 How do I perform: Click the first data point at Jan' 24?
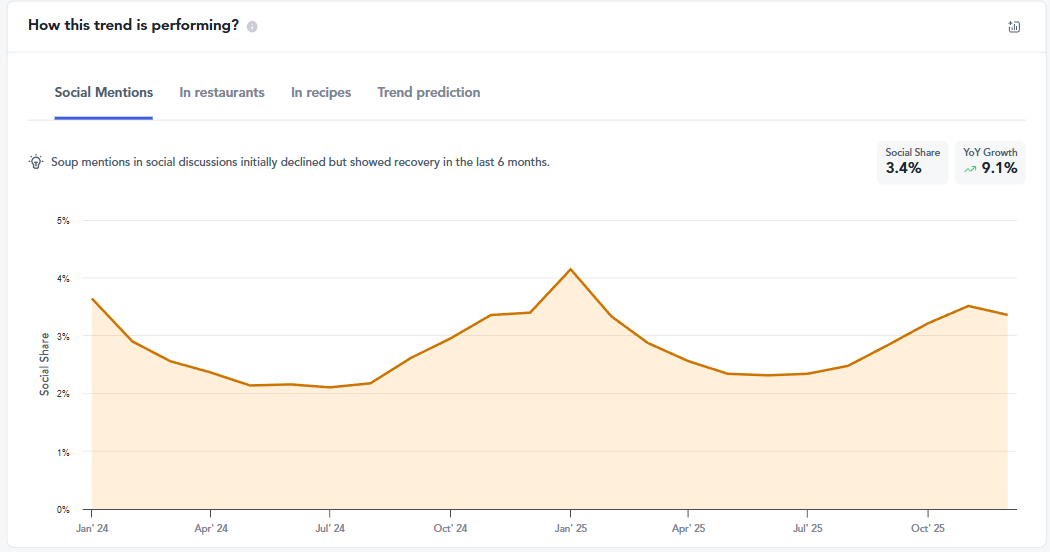click(92, 299)
